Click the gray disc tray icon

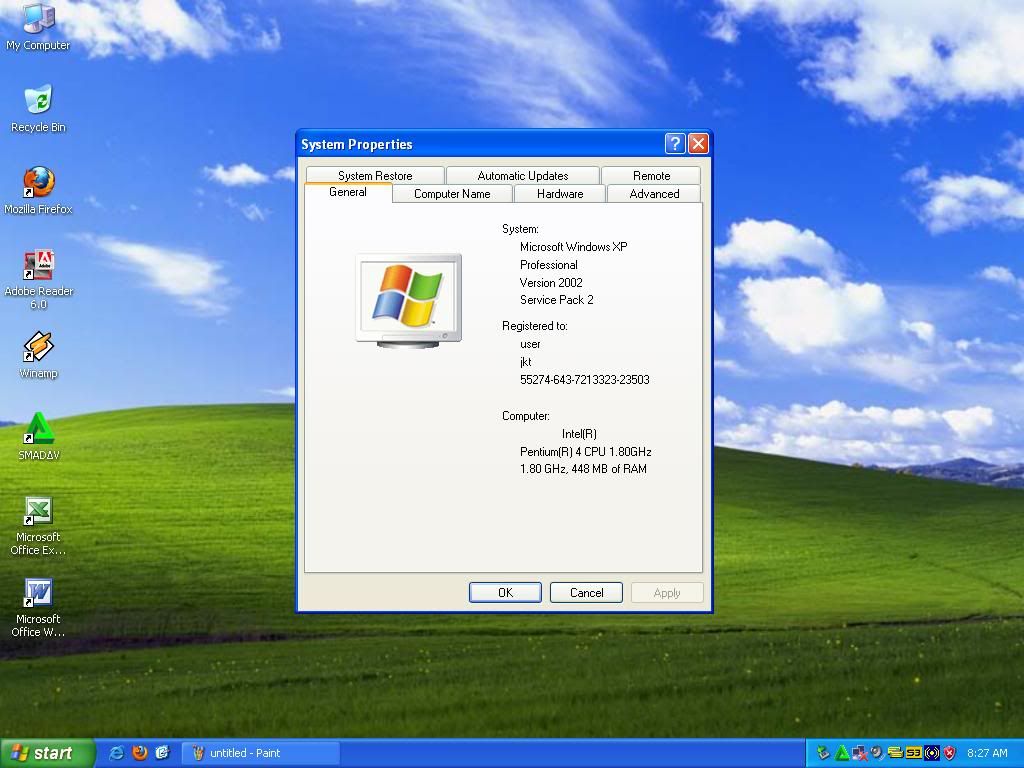pos(877,753)
